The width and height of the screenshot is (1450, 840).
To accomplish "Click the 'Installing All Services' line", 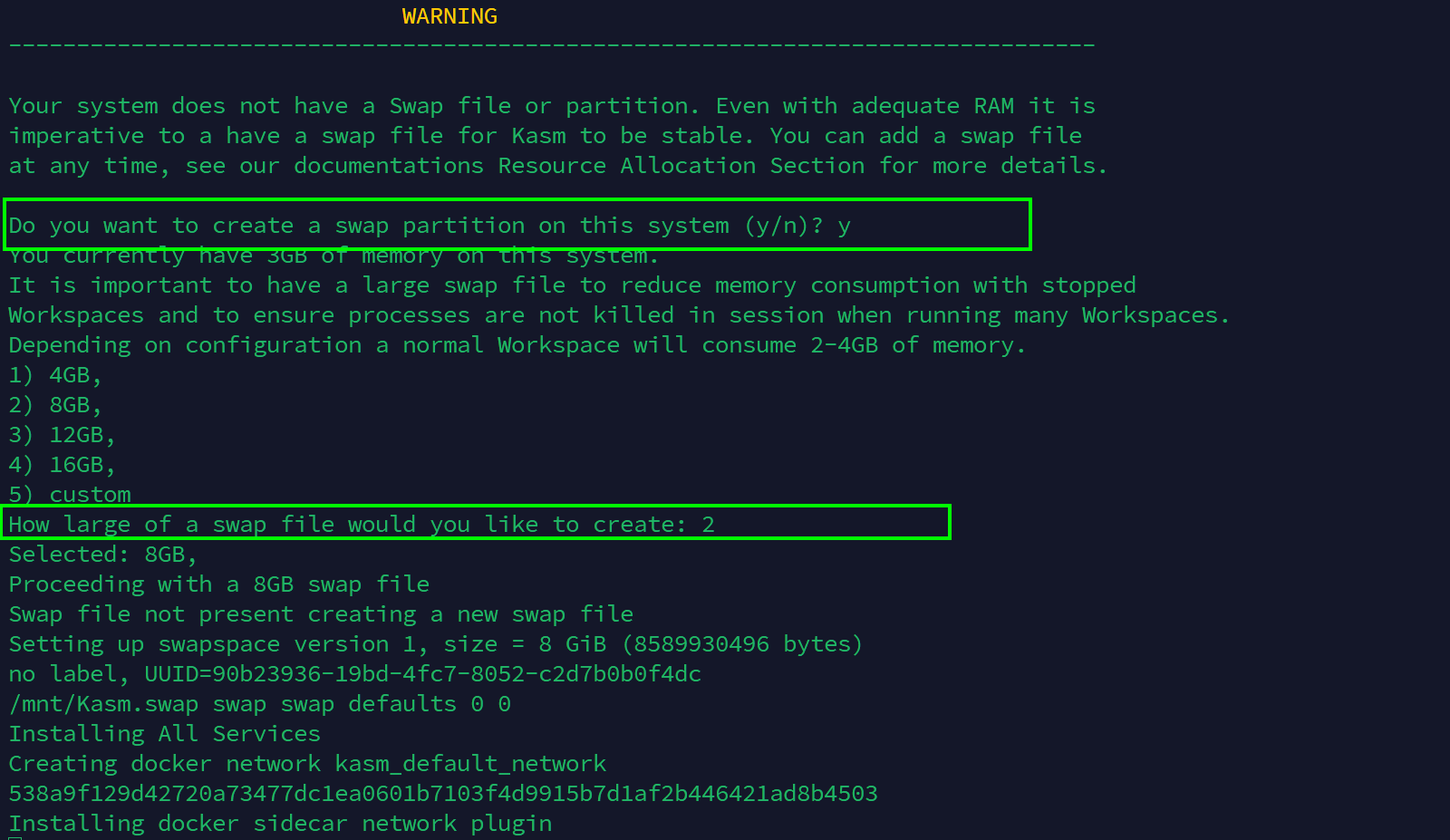I will 164,734.
